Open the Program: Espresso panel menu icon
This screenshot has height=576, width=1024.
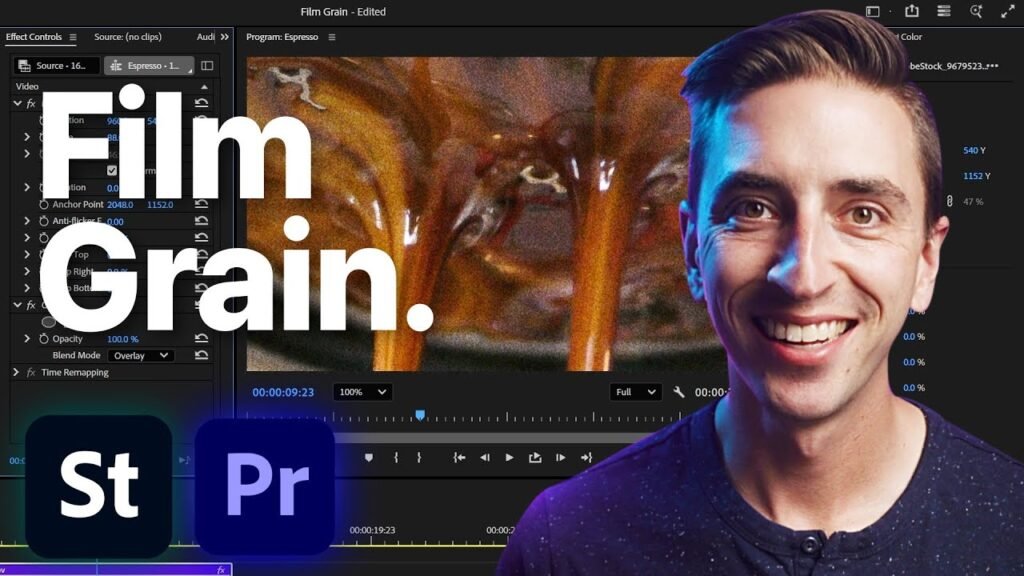(332, 37)
